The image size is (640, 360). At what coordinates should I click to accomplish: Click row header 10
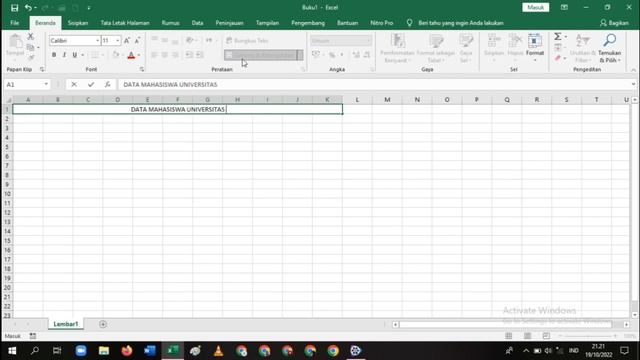(x=7, y=194)
